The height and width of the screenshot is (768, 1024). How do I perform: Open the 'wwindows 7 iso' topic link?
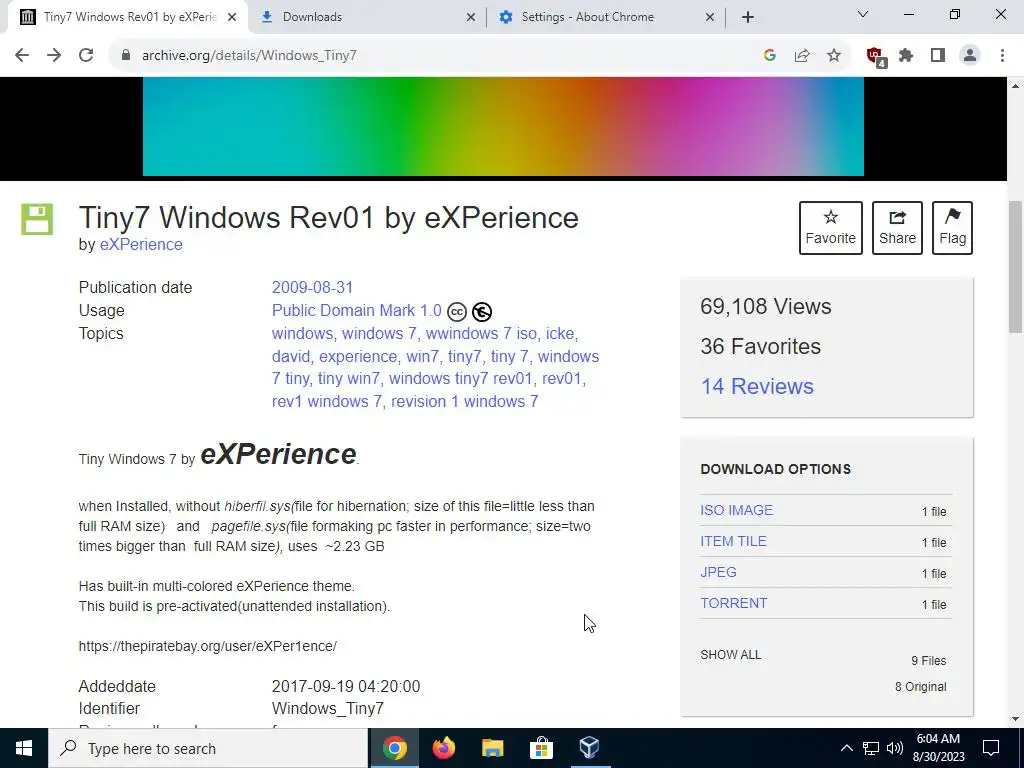click(481, 334)
